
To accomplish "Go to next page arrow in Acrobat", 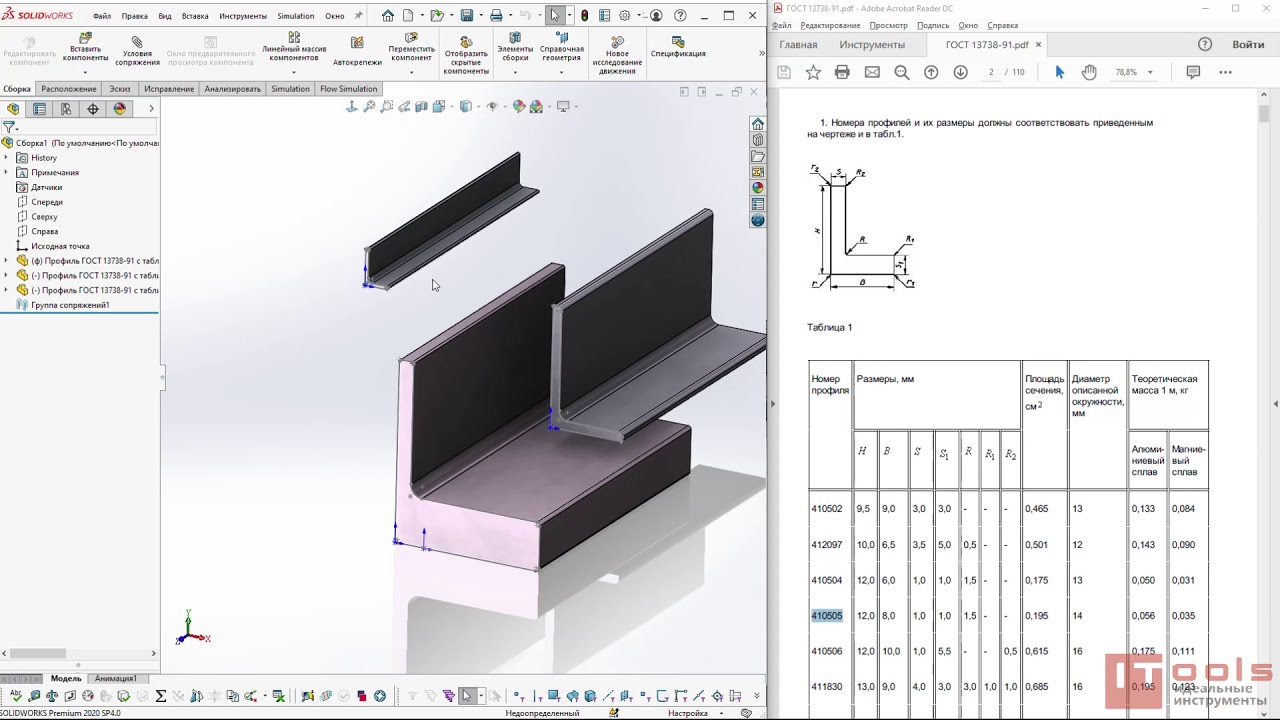I will point(961,72).
